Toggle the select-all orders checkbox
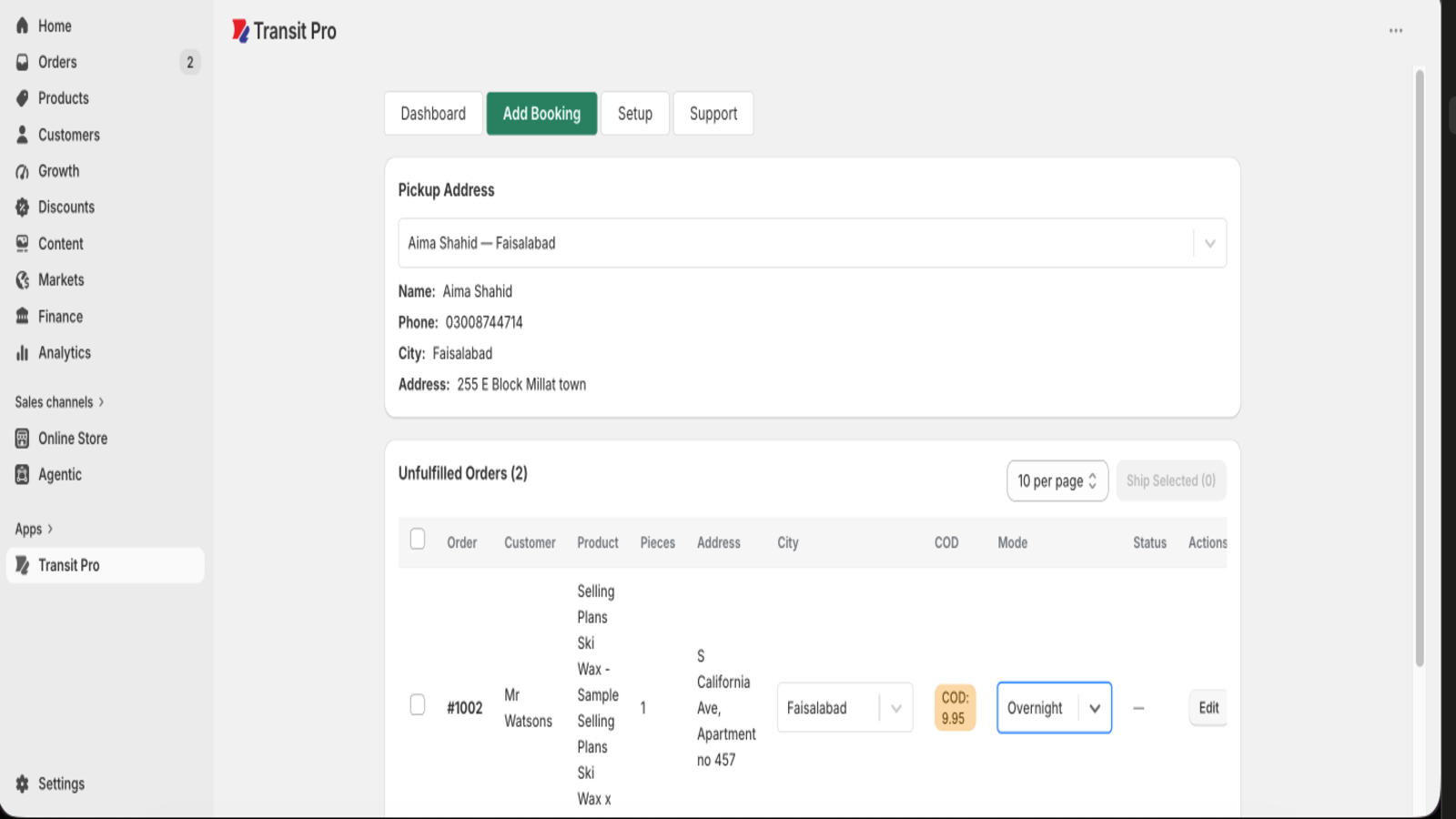 [418, 540]
